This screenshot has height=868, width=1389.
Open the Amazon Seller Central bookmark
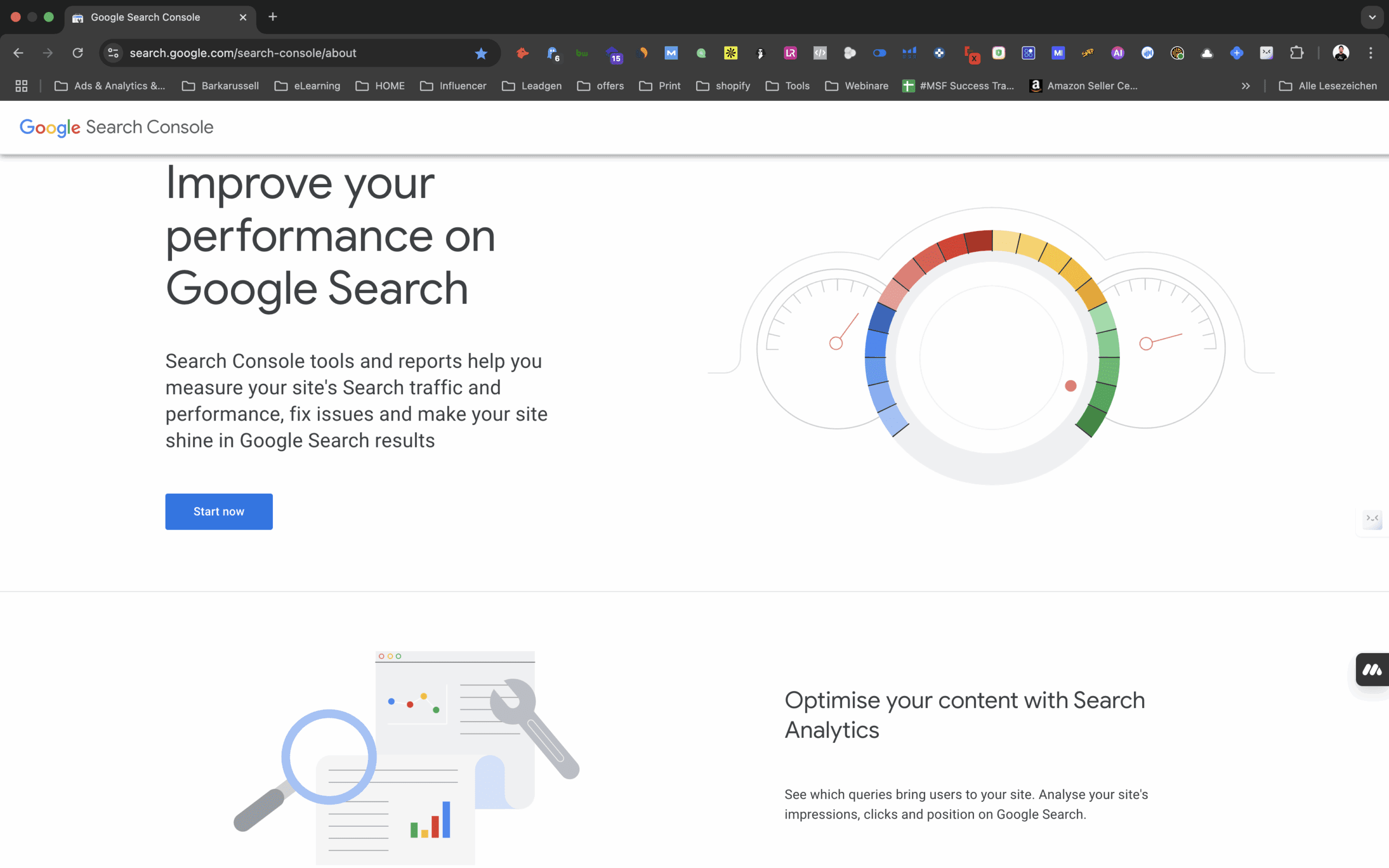[1084, 86]
